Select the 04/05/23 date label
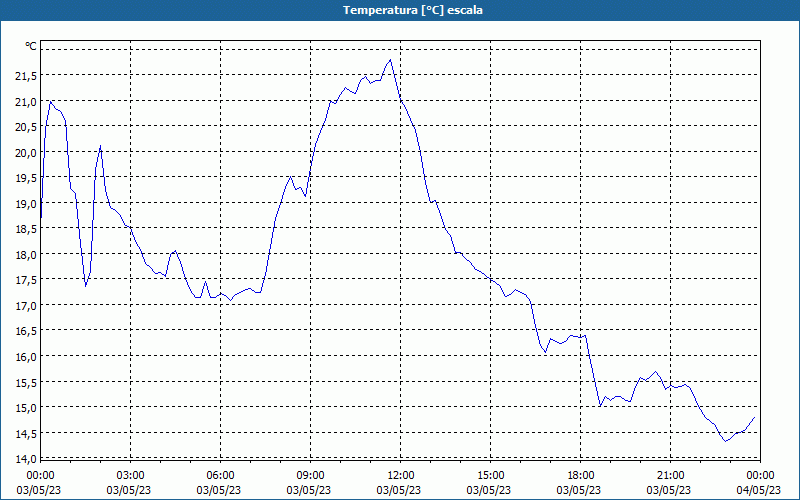This screenshot has height=500, width=800. pos(759,490)
